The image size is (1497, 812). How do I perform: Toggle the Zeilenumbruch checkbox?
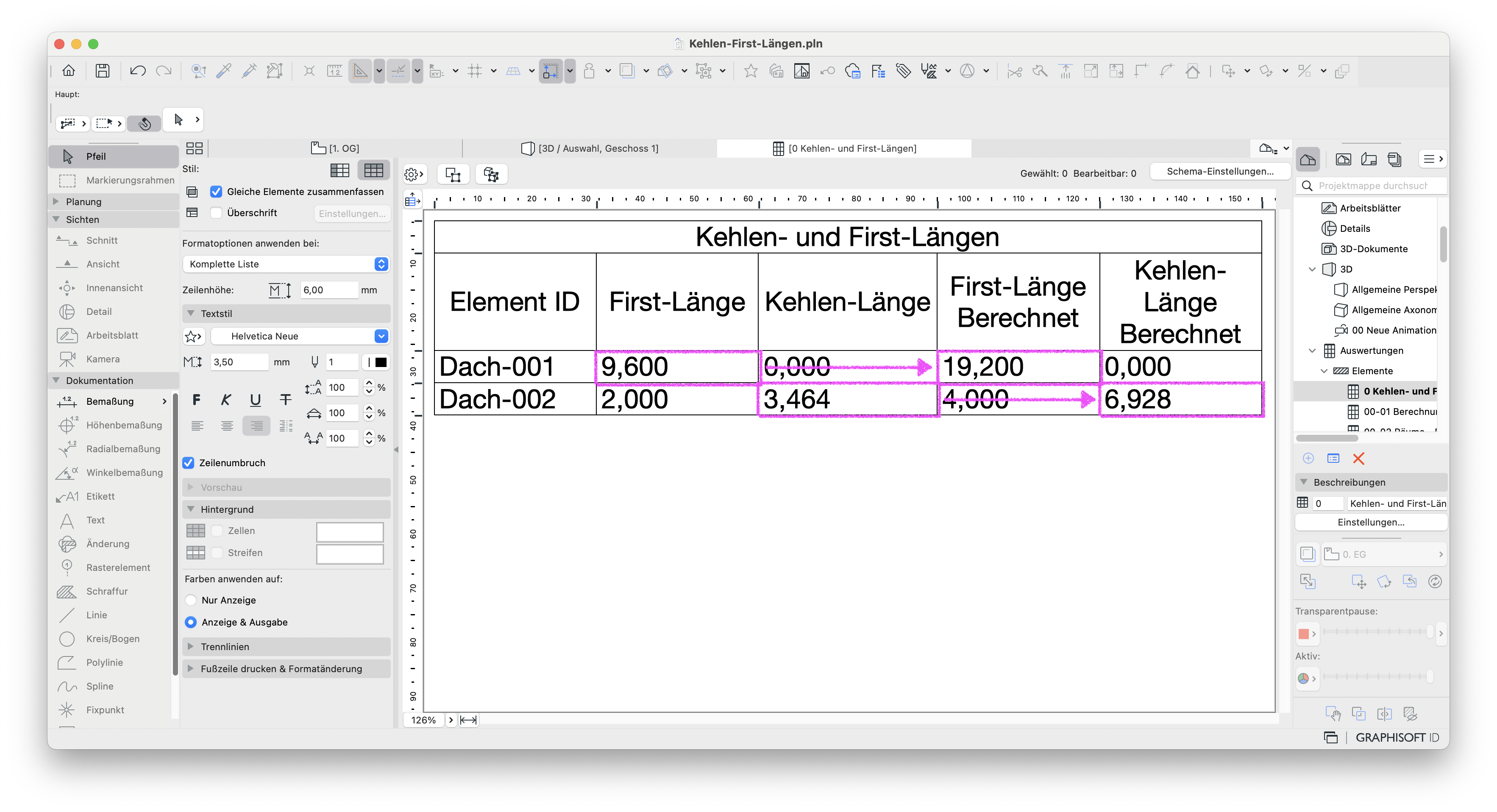coord(188,463)
